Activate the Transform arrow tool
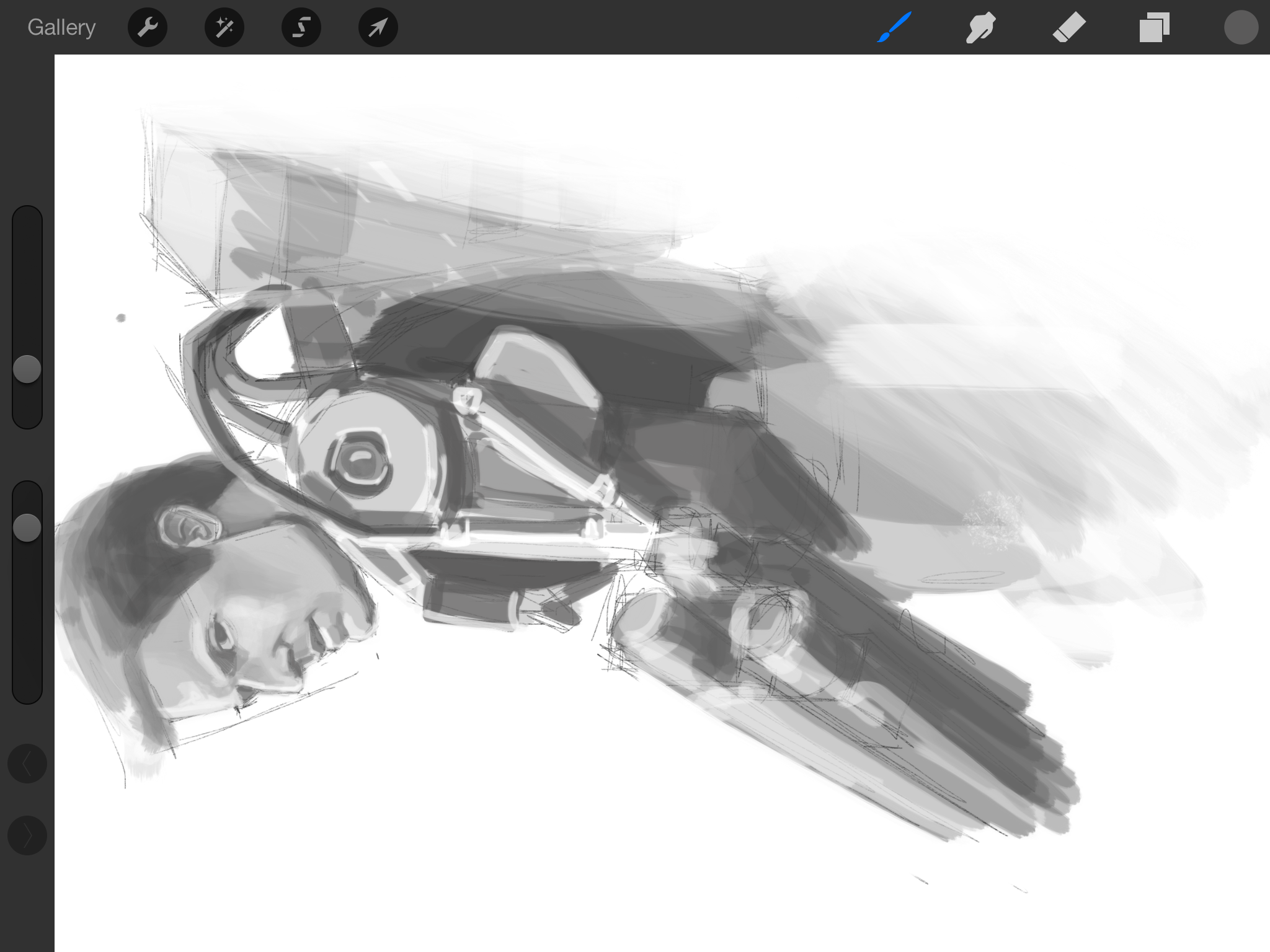The height and width of the screenshot is (952, 1270). [x=378, y=27]
